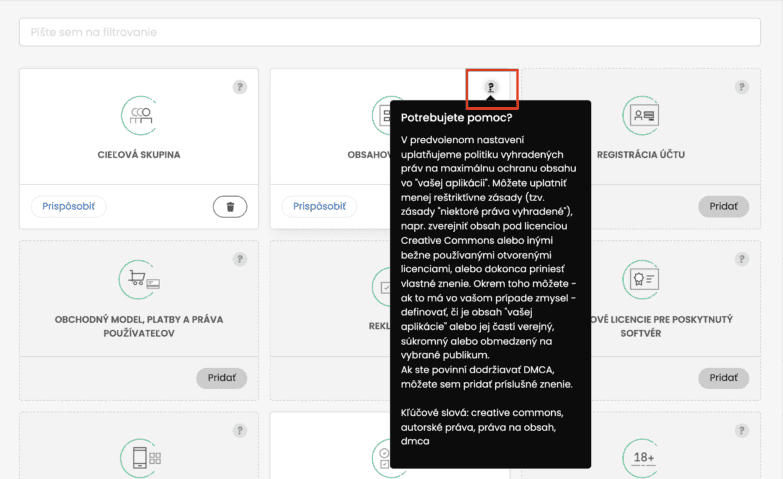Open help for Cieľová skupina card

240,87
